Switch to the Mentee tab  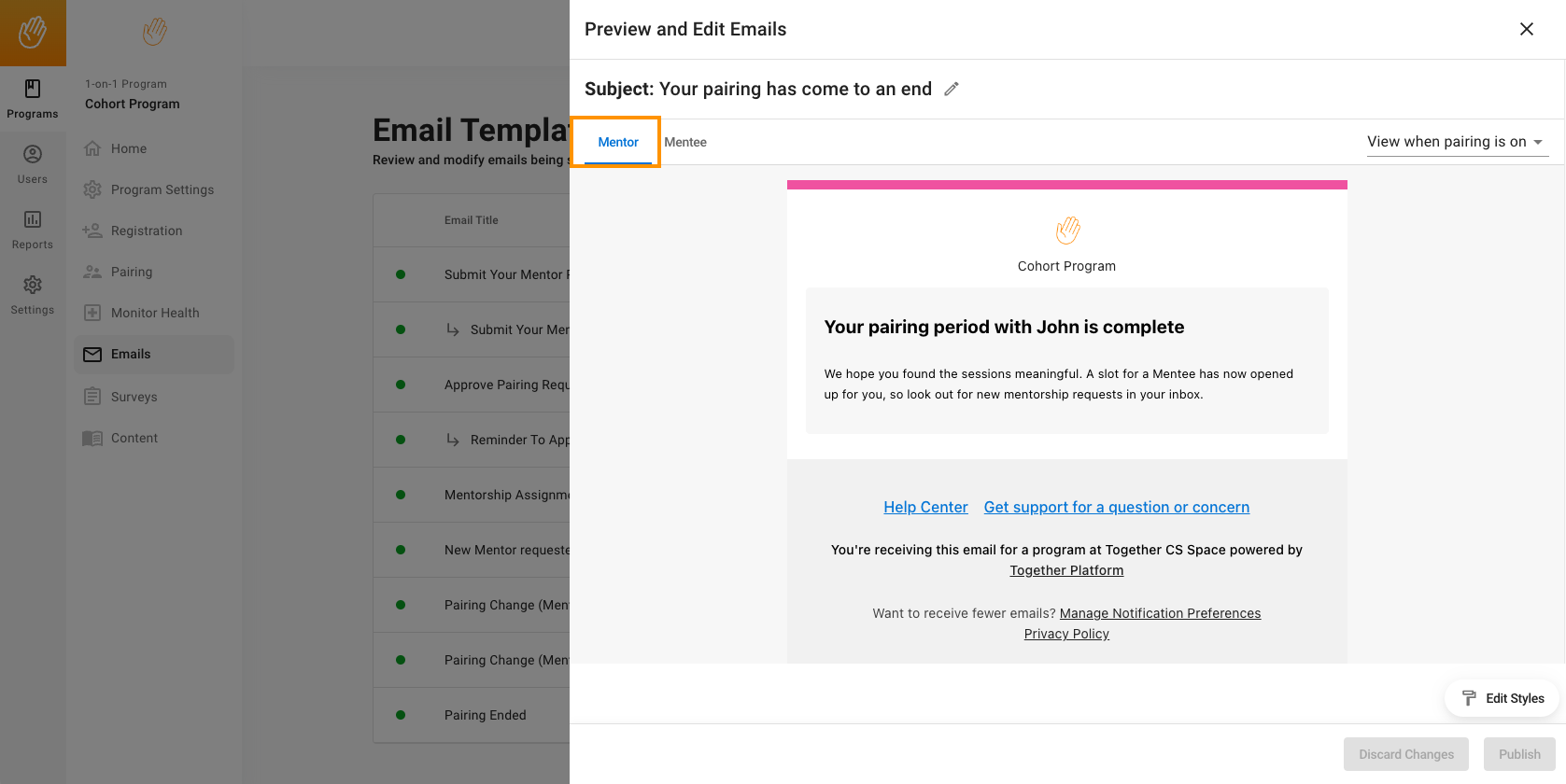point(685,142)
